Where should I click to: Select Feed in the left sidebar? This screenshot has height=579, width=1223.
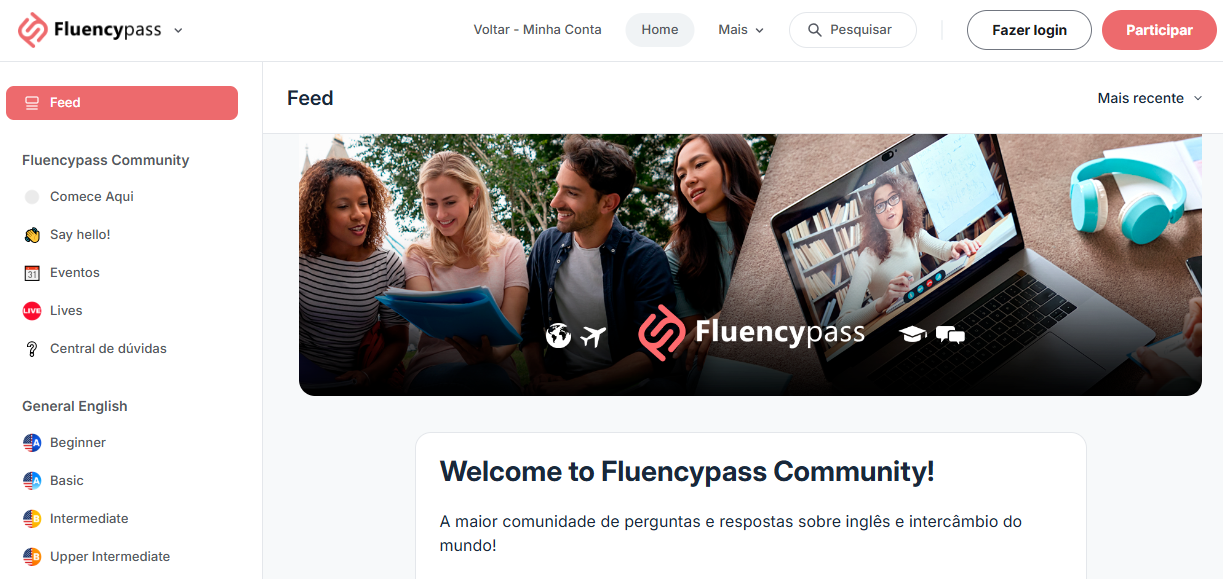[122, 103]
